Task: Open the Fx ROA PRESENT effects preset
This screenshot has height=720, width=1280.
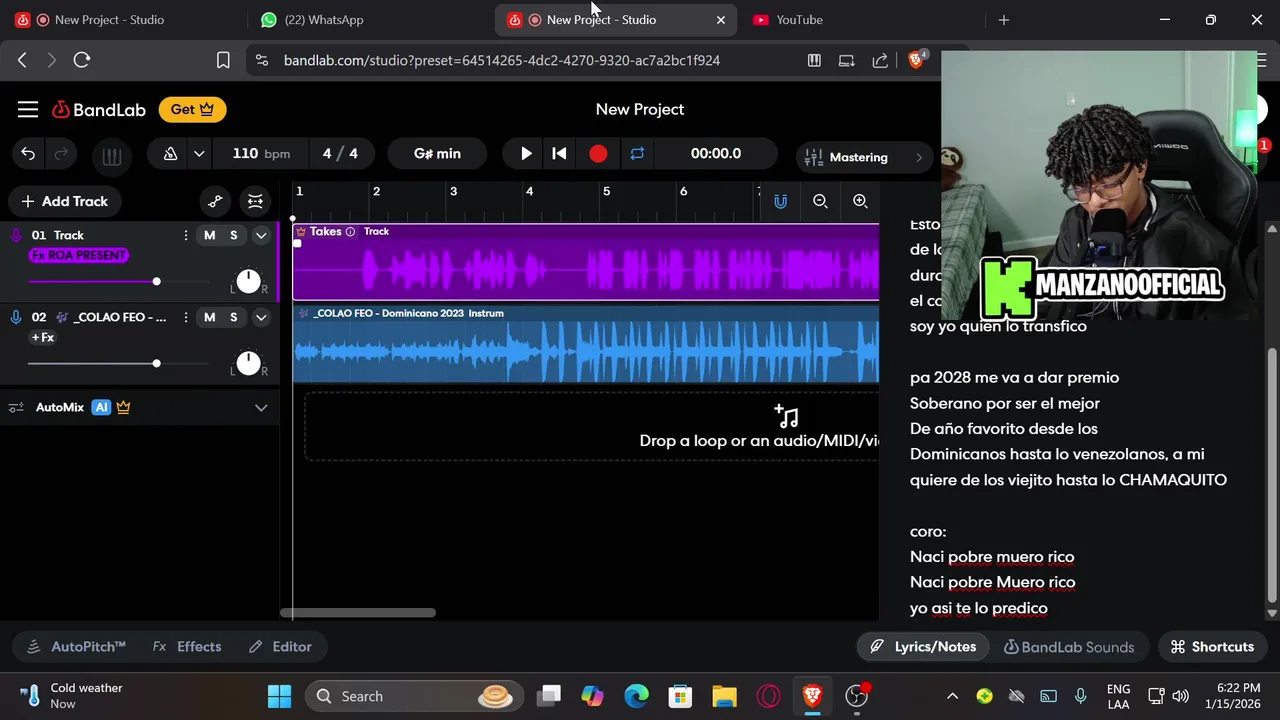Action: point(79,255)
